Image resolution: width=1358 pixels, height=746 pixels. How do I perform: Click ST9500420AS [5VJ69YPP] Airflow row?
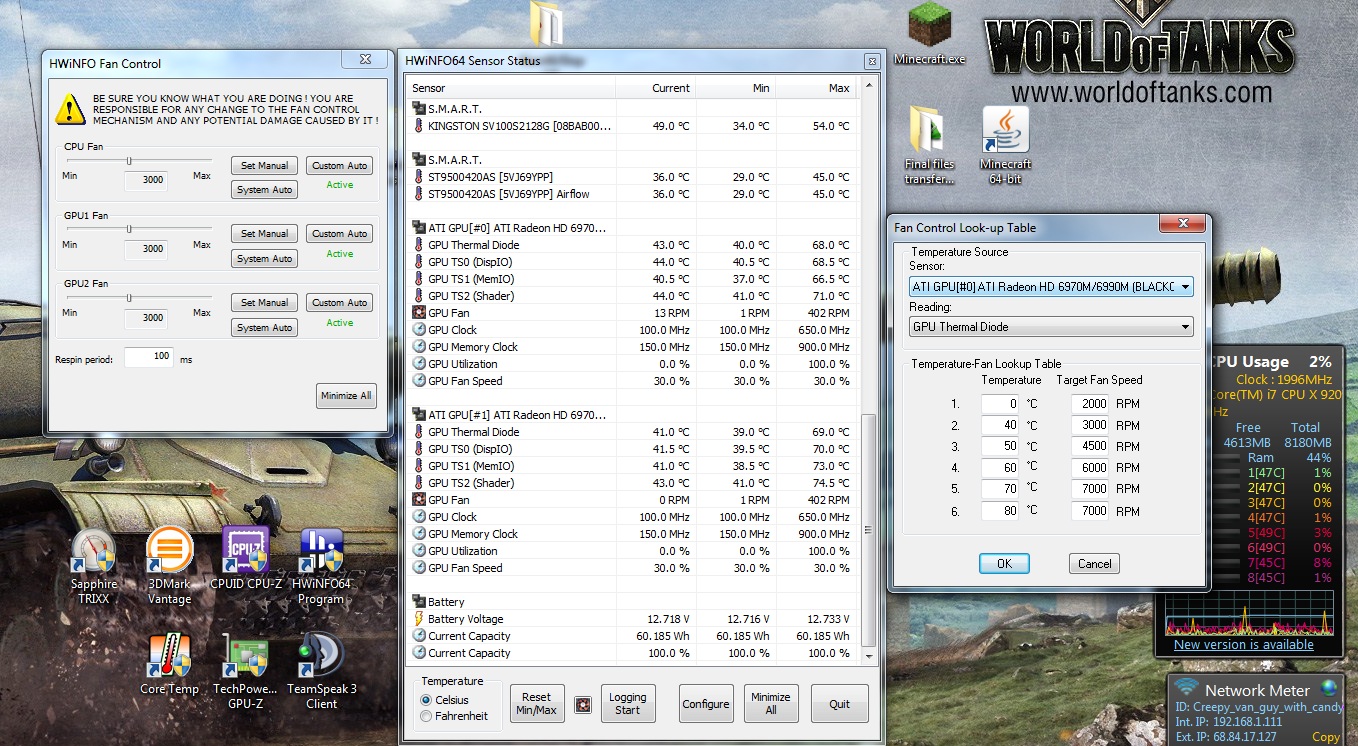[x=634, y=194]
